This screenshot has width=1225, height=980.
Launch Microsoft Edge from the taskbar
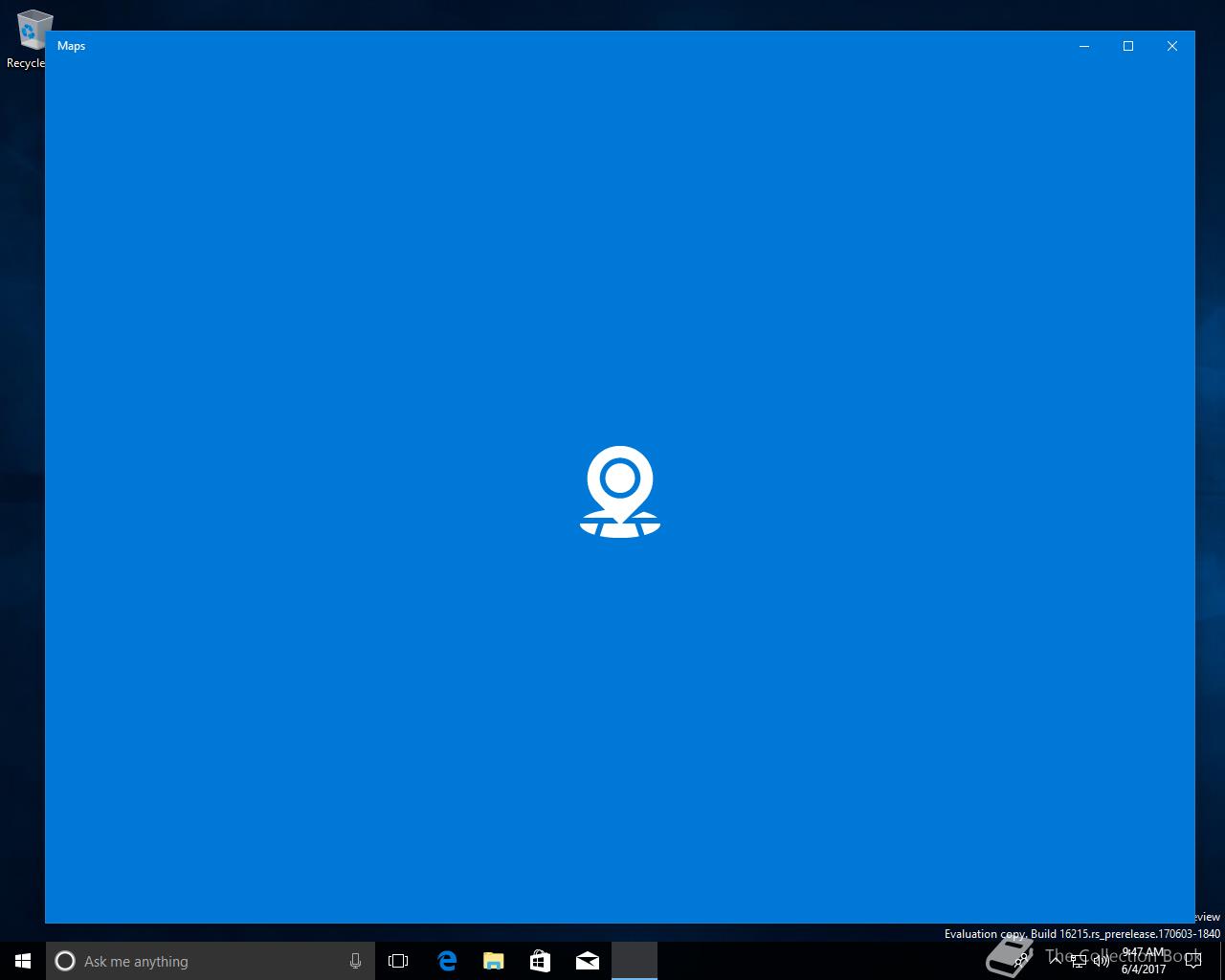click(447, 961)
